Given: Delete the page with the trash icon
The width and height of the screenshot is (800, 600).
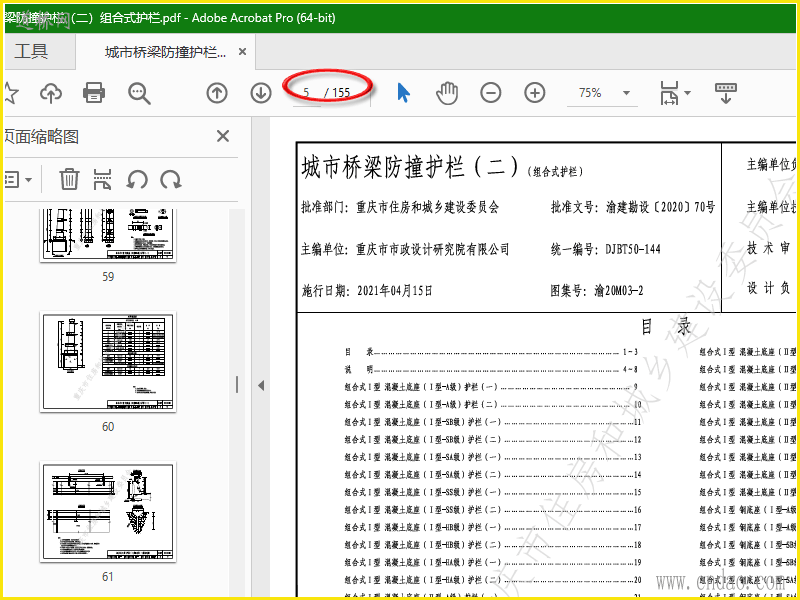Looking at the screenshot, I should click(x=69, y=180).
